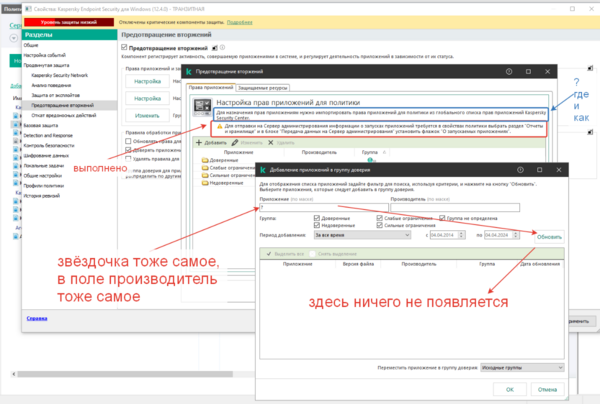Click help icon in Предотвращение вторжений title bar

508,73
